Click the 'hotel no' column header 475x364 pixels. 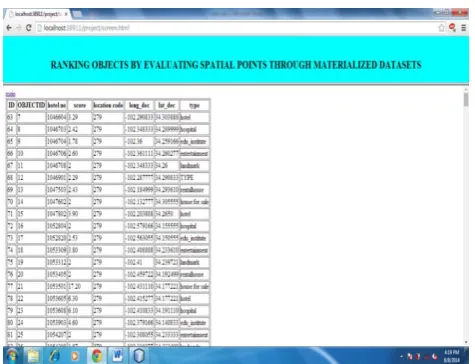point(57,105)
